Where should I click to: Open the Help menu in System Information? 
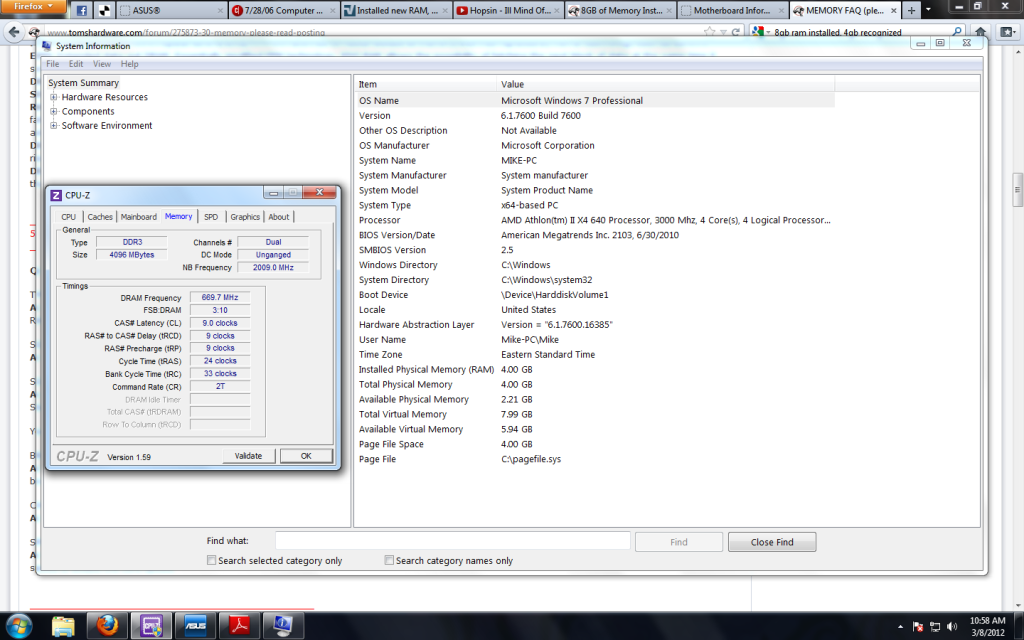(x=129, y=64)
